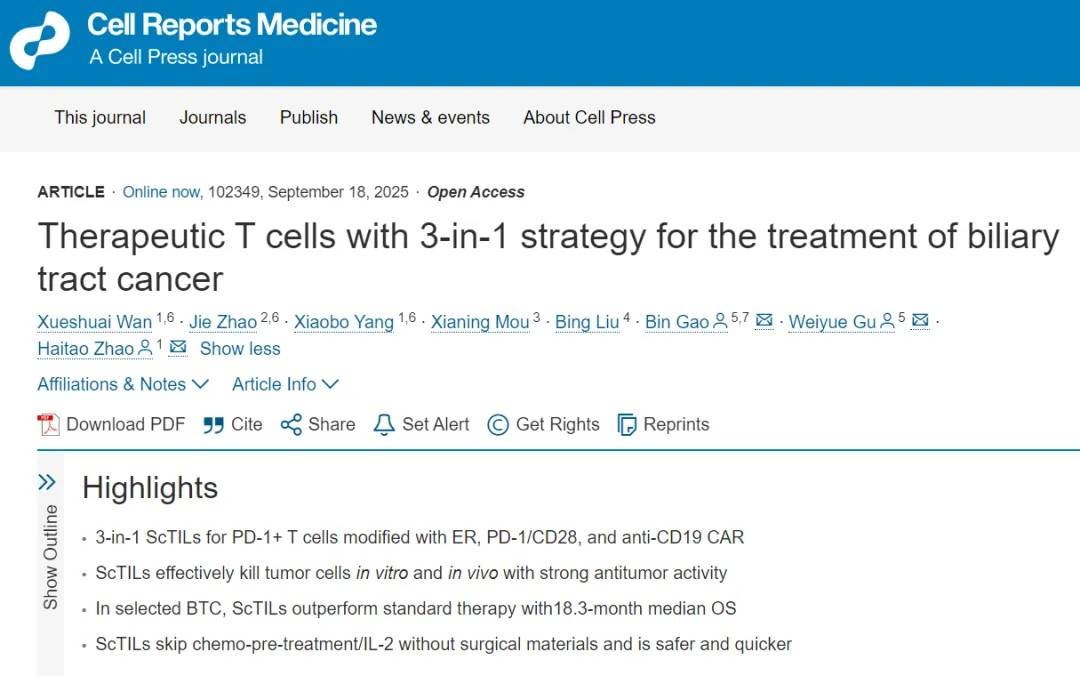This screenshot has height=676, width=1080.
Task: Click the Set Alert bell icon
Action: tap(384, 425)
